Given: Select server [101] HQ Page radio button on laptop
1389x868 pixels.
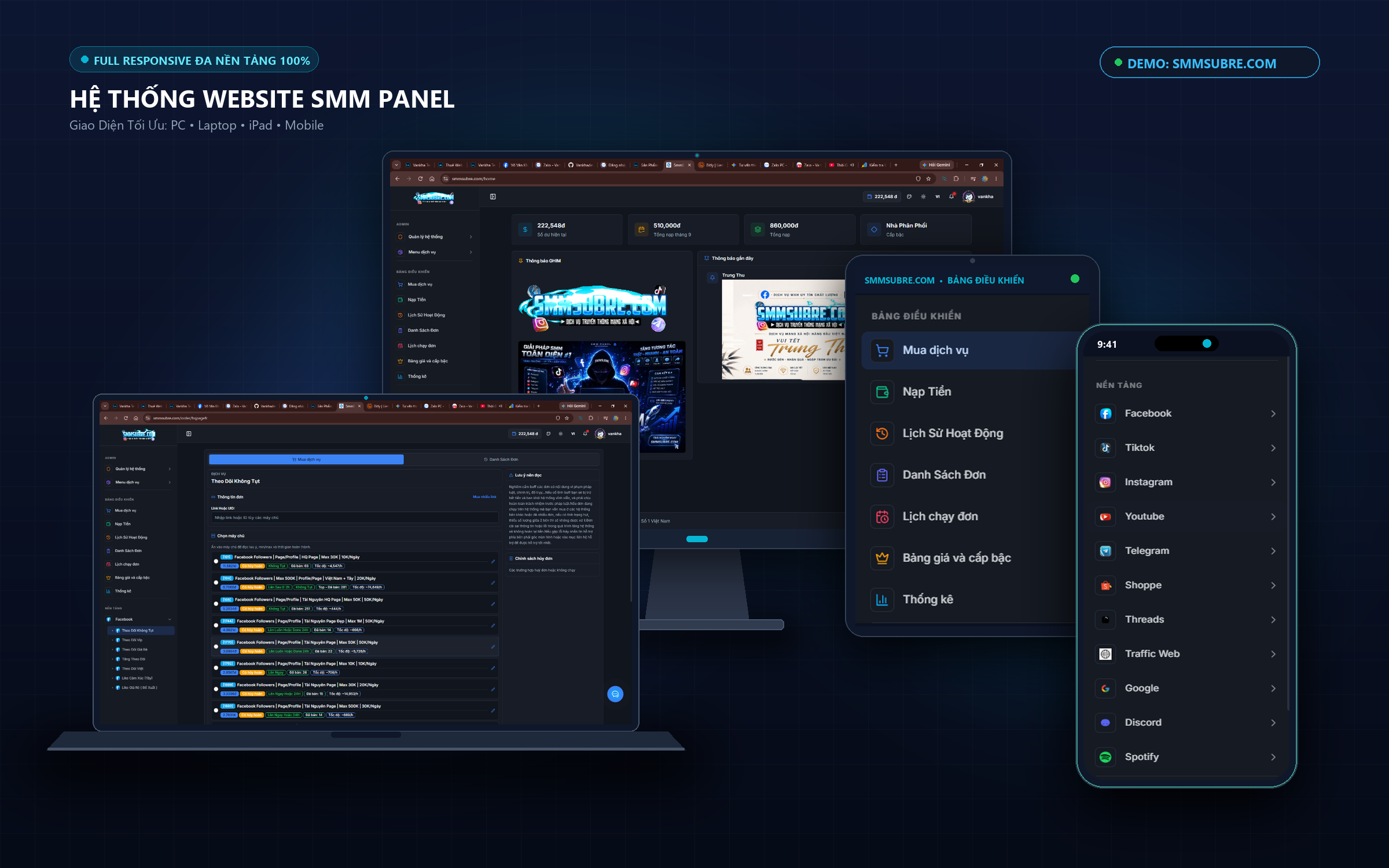Looking at the screenshot, I should tap(216, 561).
